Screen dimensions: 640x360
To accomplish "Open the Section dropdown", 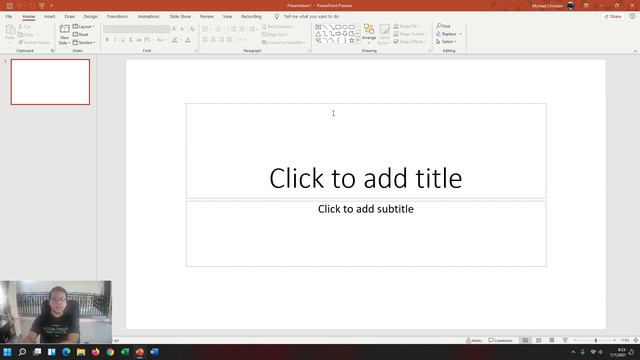I will [x=84, y=42].
